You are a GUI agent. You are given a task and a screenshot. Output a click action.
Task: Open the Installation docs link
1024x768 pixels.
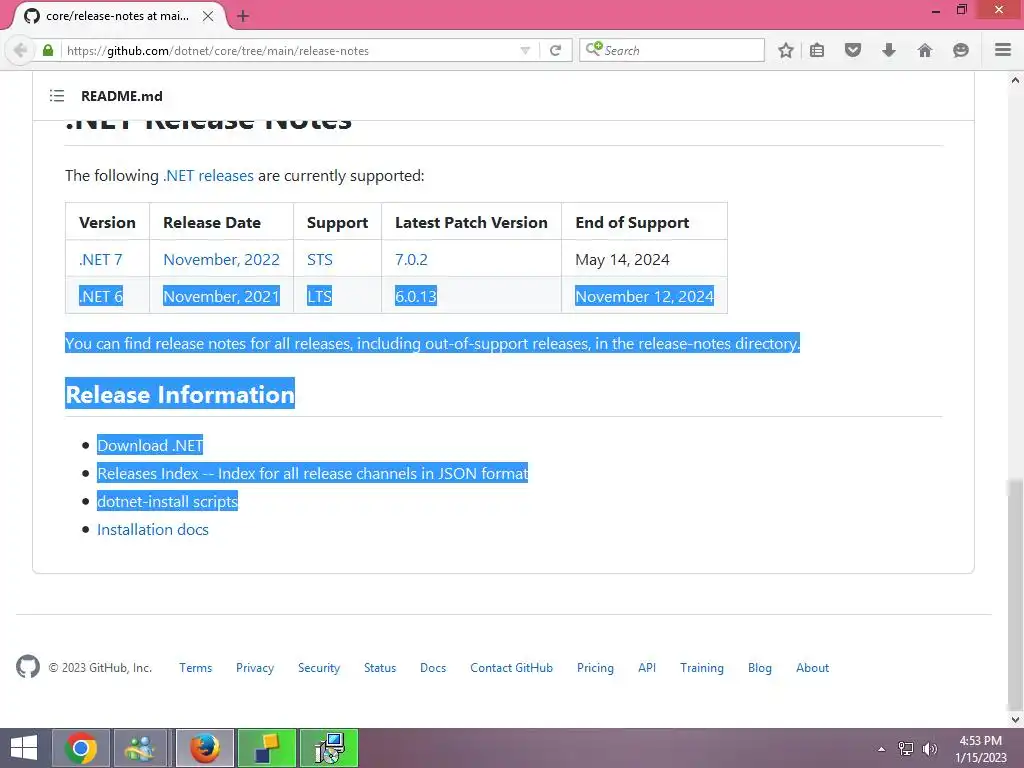[x=153, y=530]
